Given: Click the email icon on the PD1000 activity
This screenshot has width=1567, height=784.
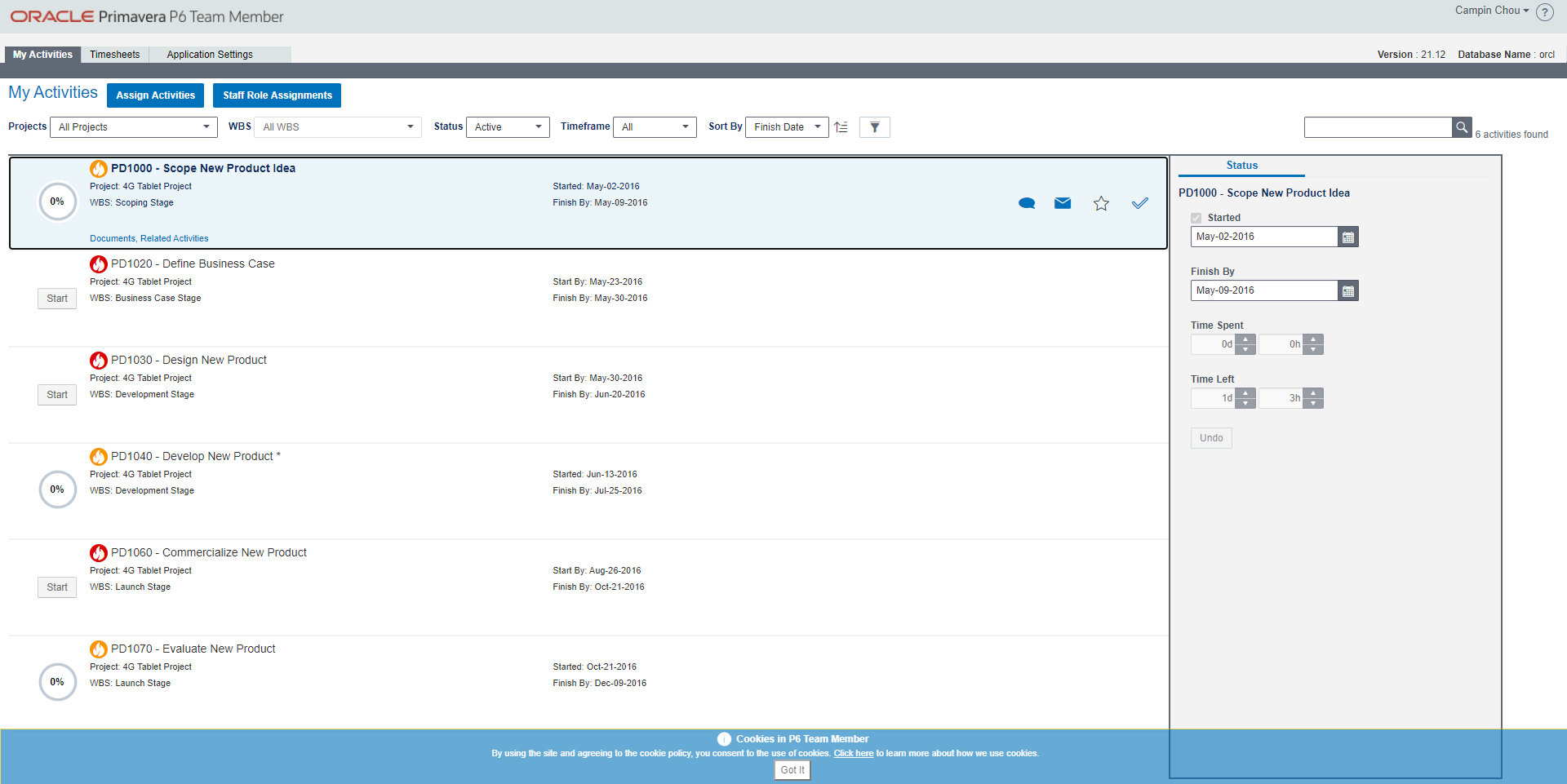Looking at the screenshot, I should point(1063,203).
